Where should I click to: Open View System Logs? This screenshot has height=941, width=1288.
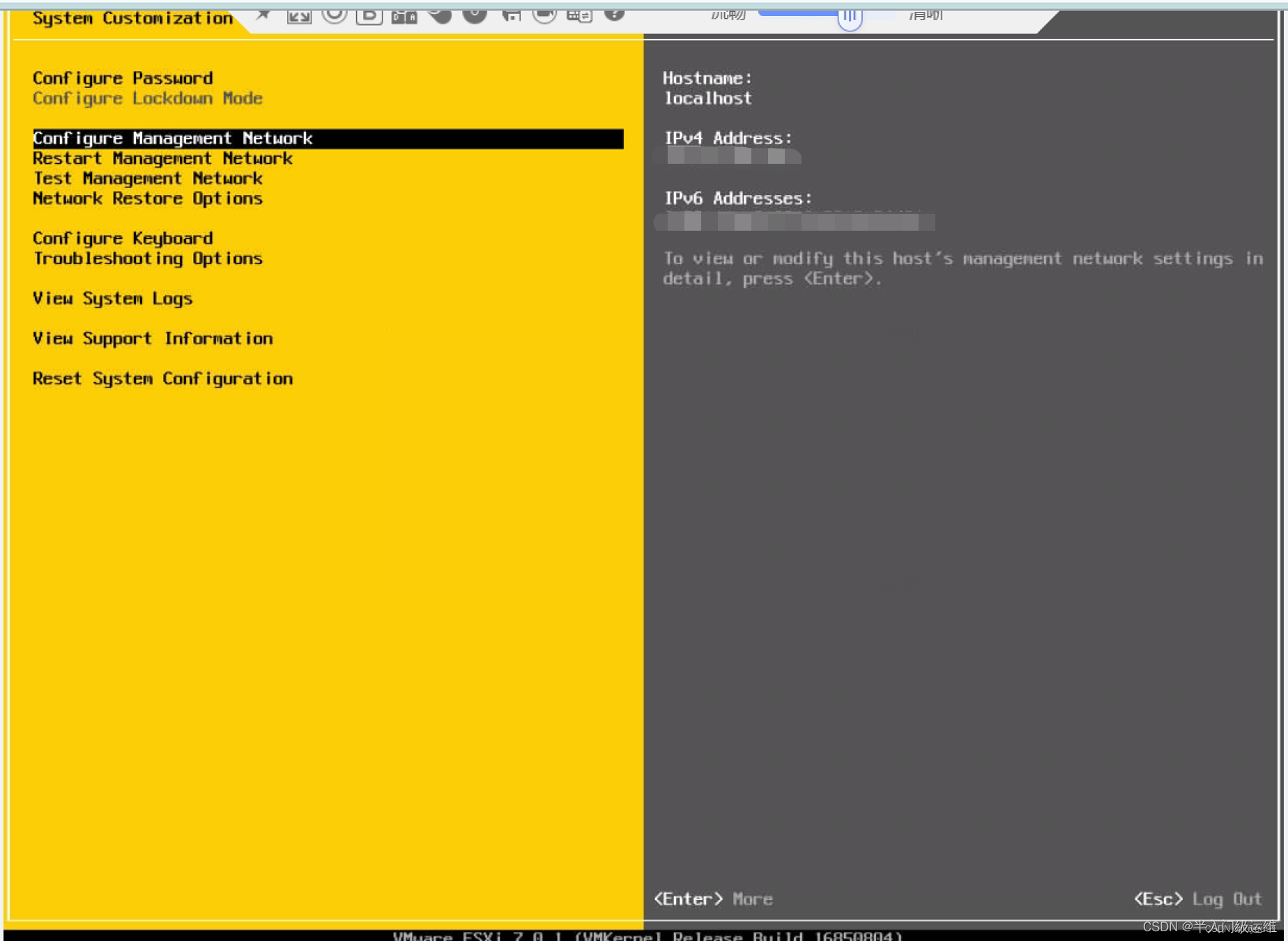click(x=112, y=298)
